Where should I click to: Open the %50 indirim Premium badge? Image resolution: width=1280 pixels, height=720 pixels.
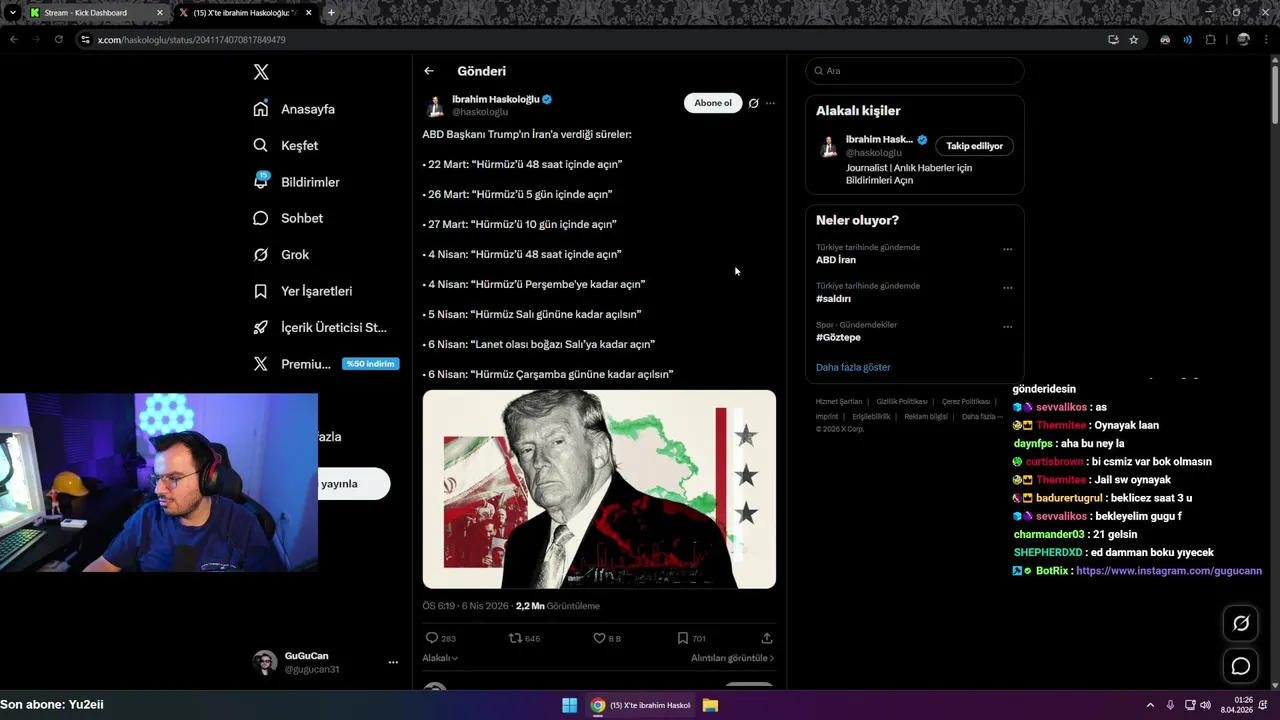pos(370,364)
